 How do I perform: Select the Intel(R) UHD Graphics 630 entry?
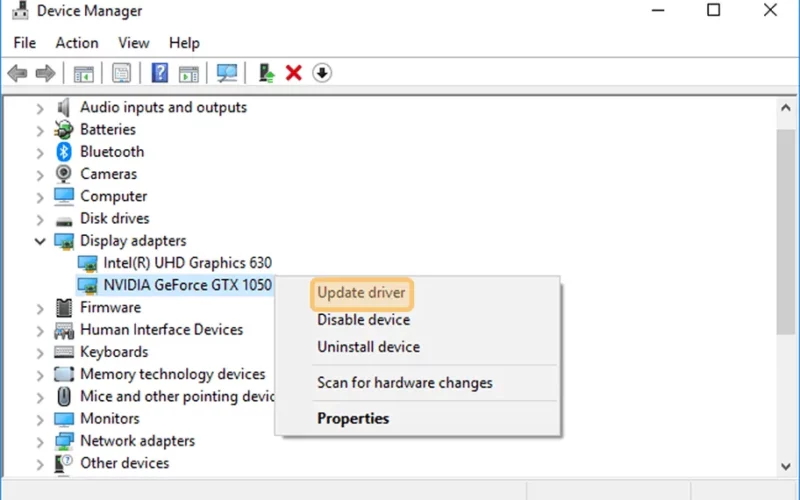tap(187, 263)
